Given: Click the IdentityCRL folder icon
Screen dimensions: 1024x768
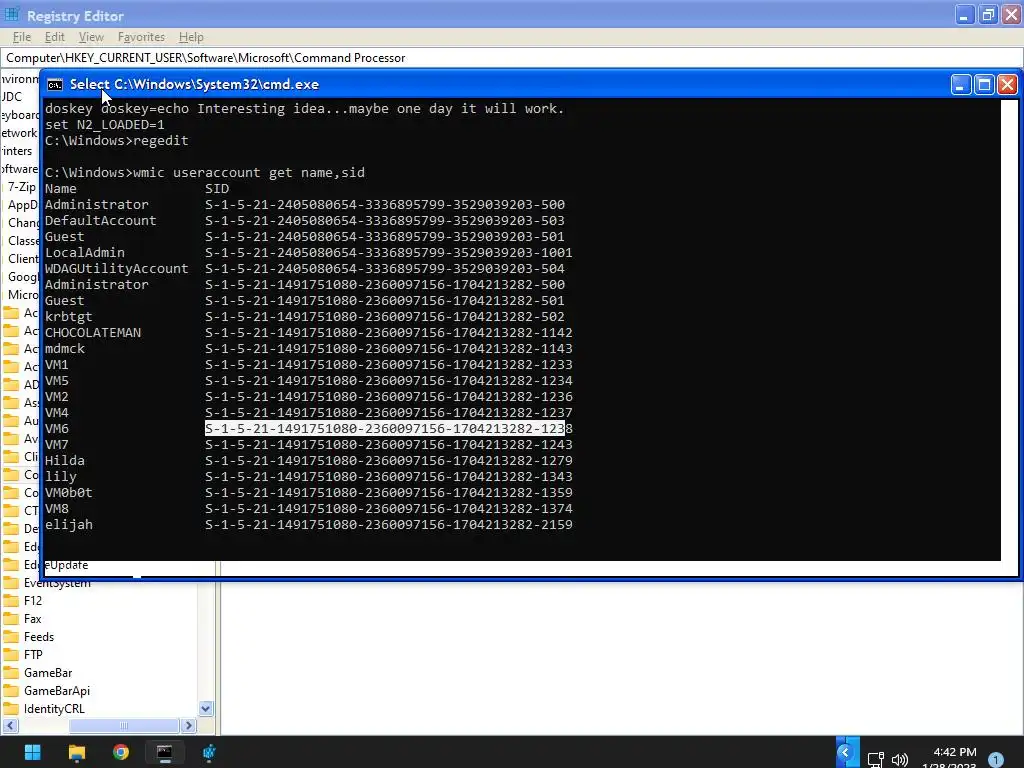Looking at the screenshot, I should pos(11,709).
